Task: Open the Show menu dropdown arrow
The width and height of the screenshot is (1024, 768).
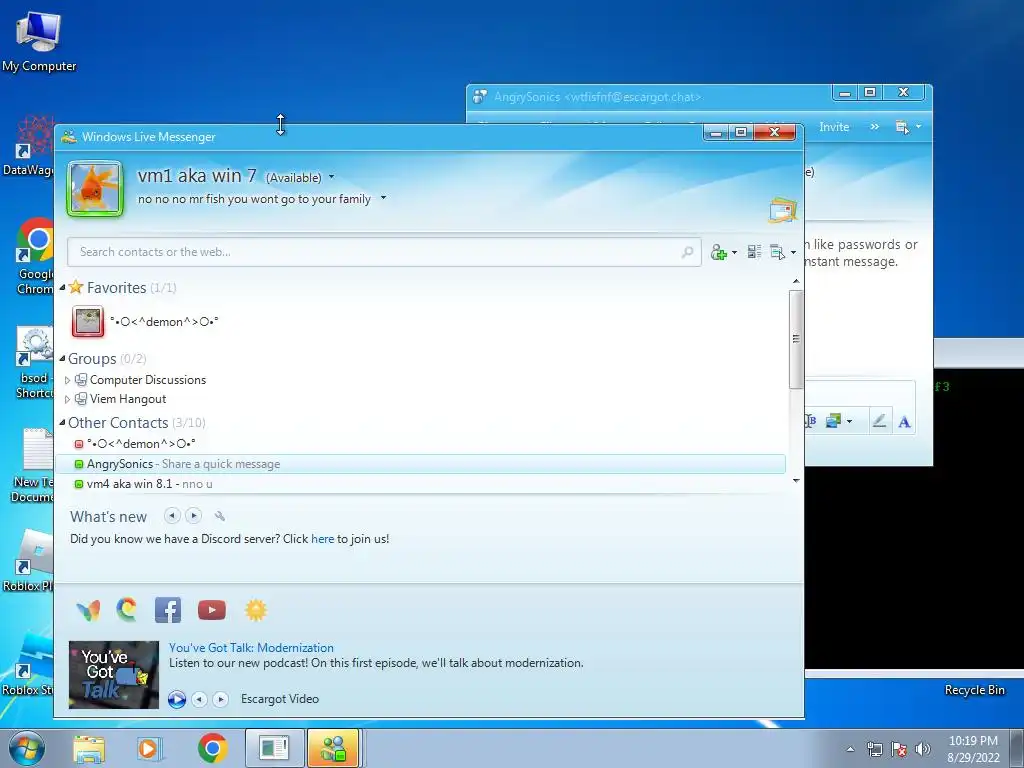Action: 793,253
